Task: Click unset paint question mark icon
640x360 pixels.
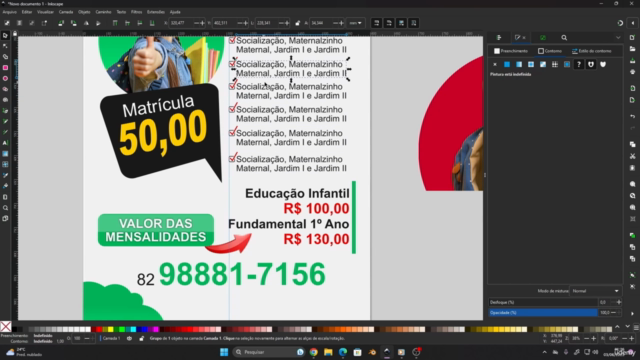Action: click(579, 64)
